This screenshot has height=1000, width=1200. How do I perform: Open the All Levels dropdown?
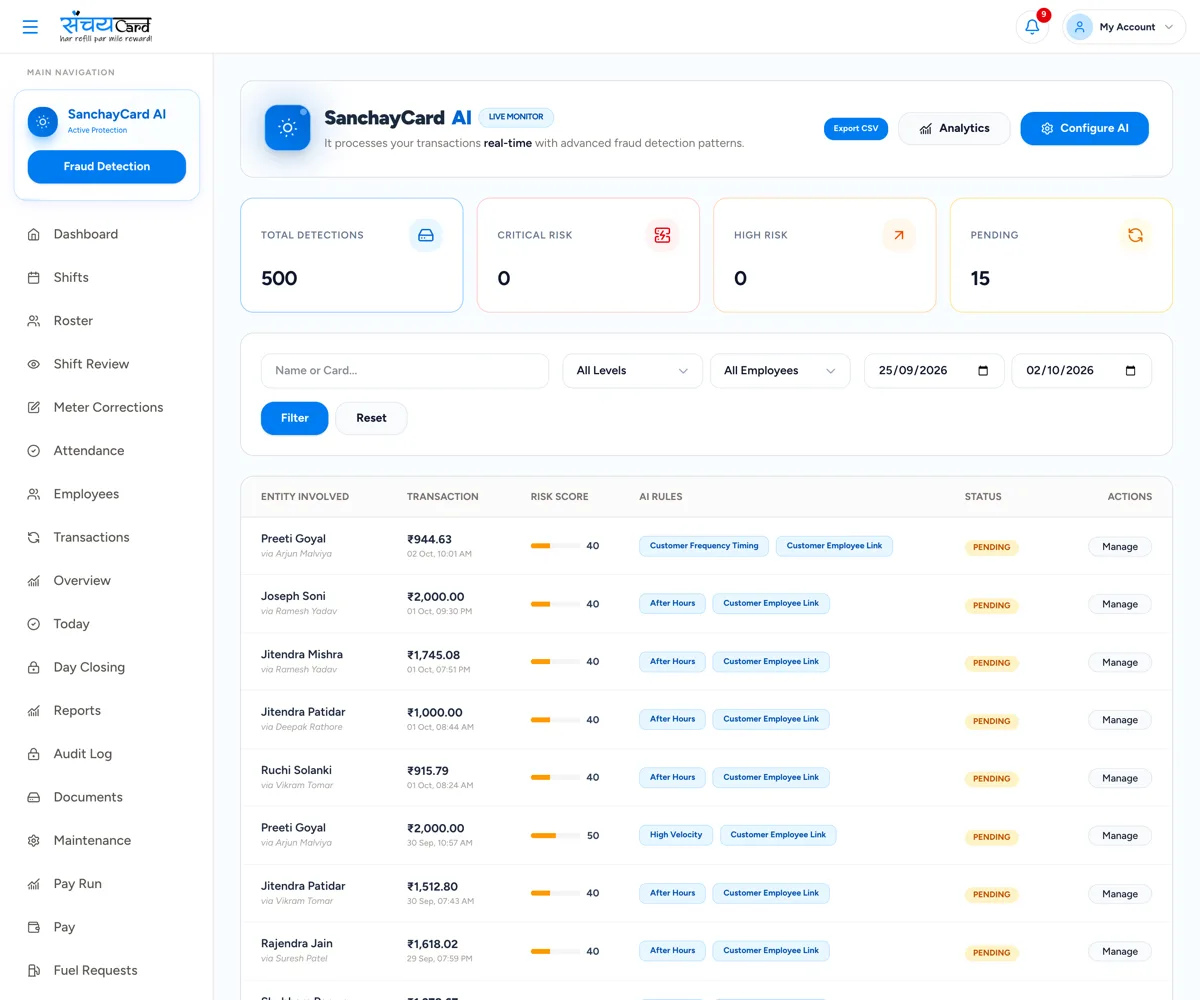632,371
